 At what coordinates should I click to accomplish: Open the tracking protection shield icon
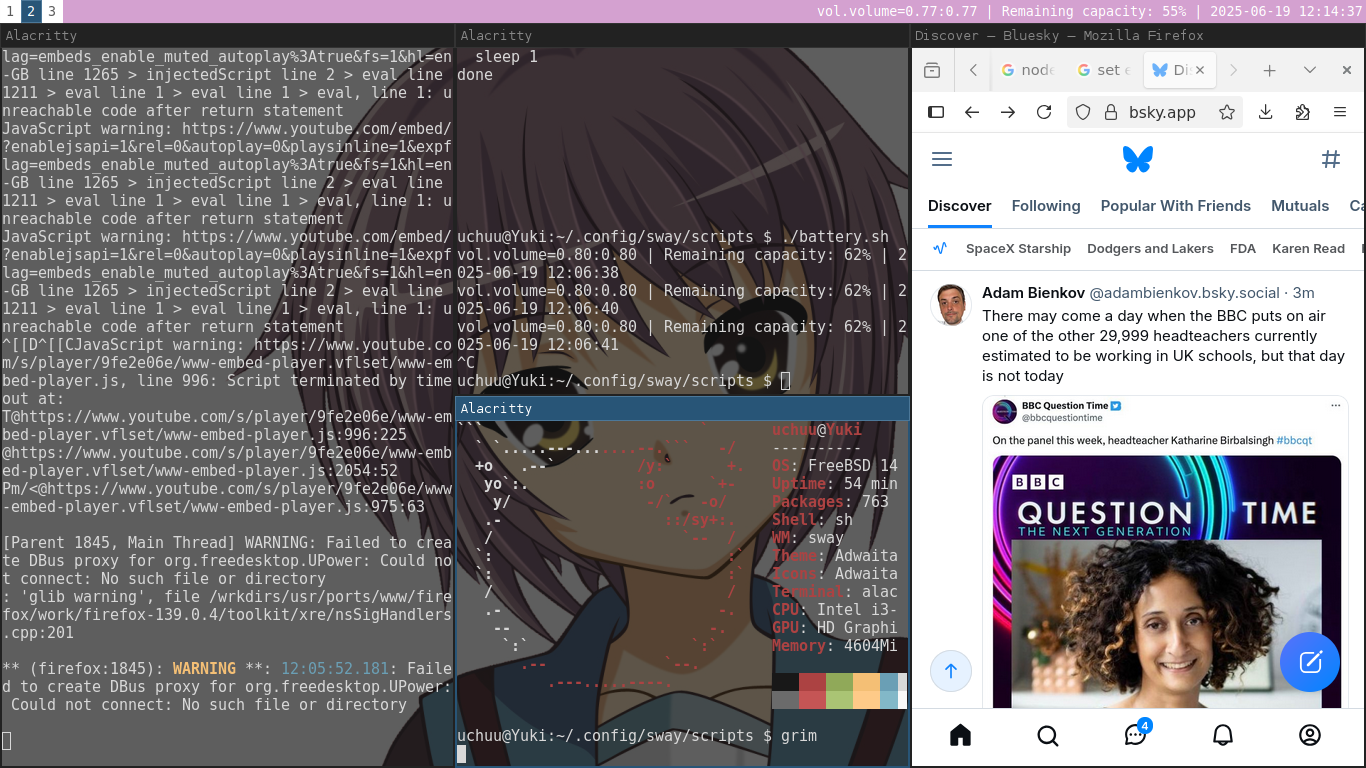point(1083,112)
